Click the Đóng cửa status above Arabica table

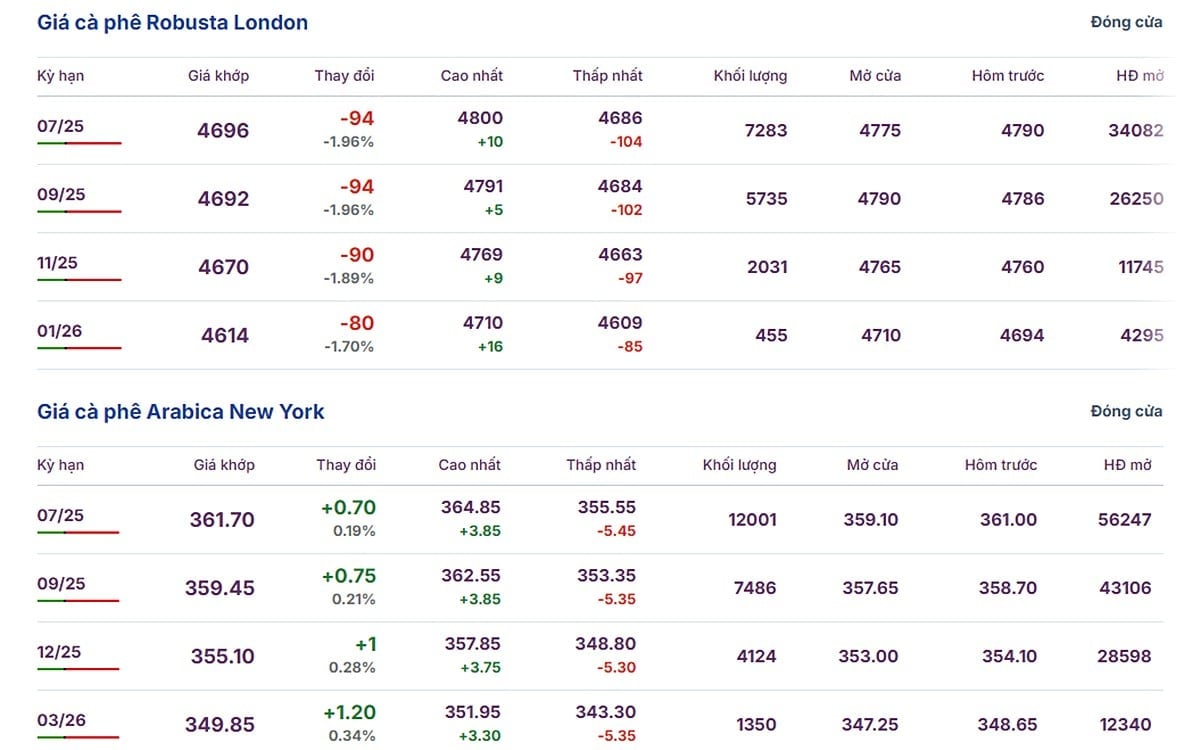tap(1127, 411)
